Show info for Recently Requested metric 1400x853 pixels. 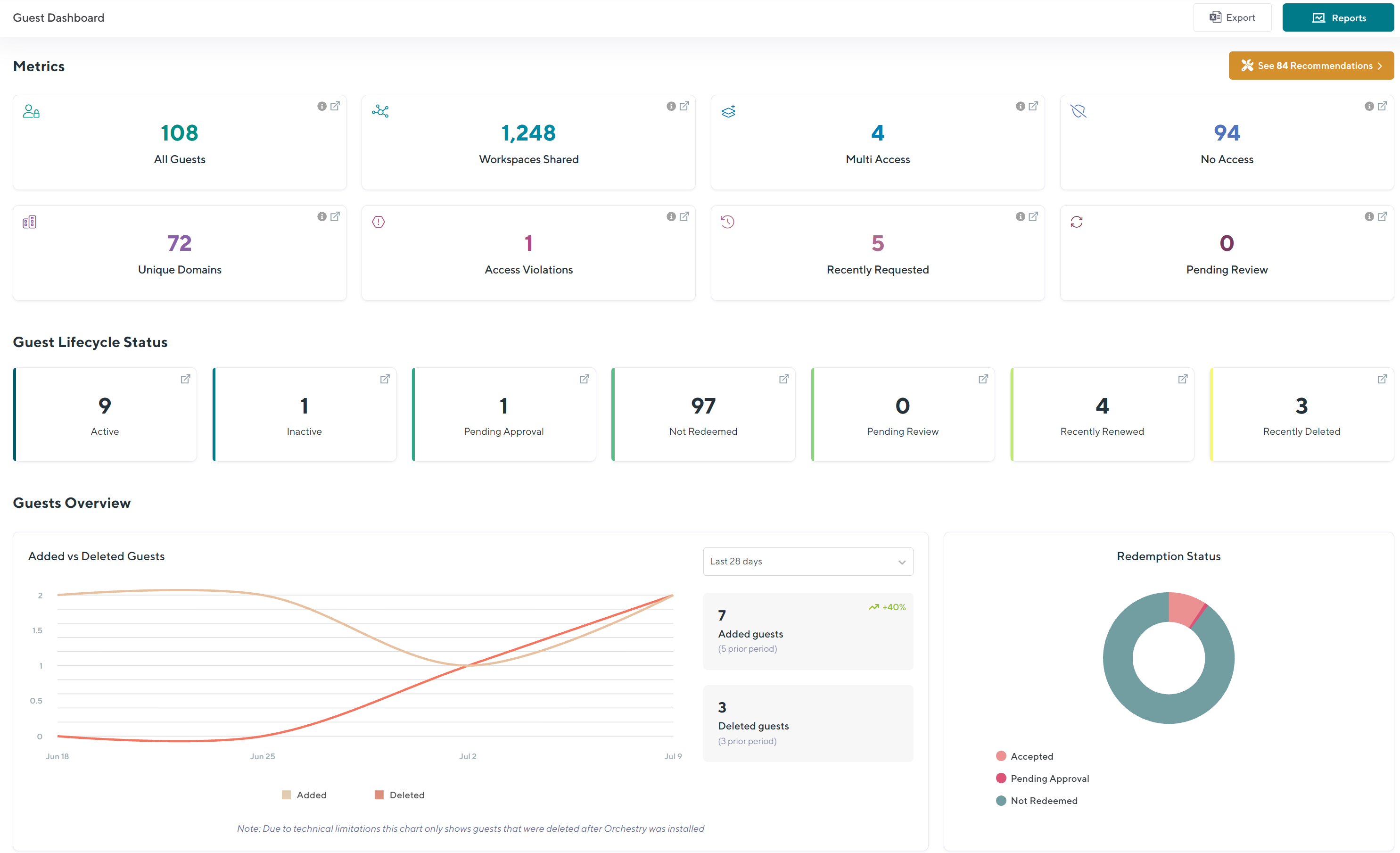point(1021,216)
